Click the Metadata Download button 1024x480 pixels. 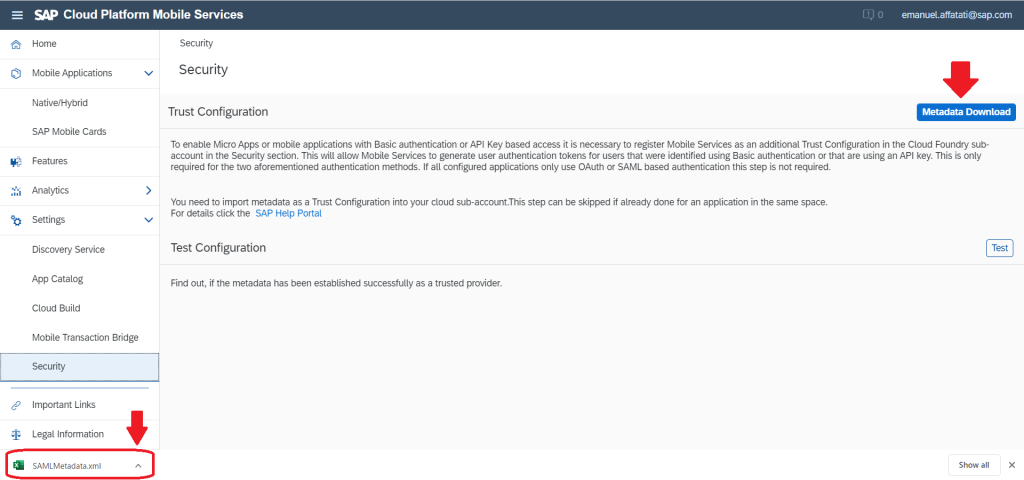click(966, 112)
